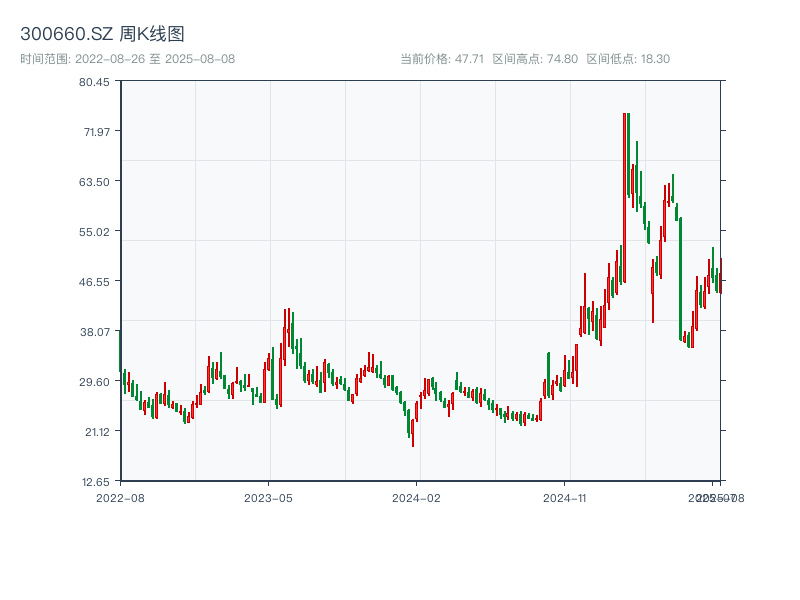The height and width of the screenshot is (600, 800).
Task: Click the current price value 当前价格: 47.71
Action: tap(442, 59)
